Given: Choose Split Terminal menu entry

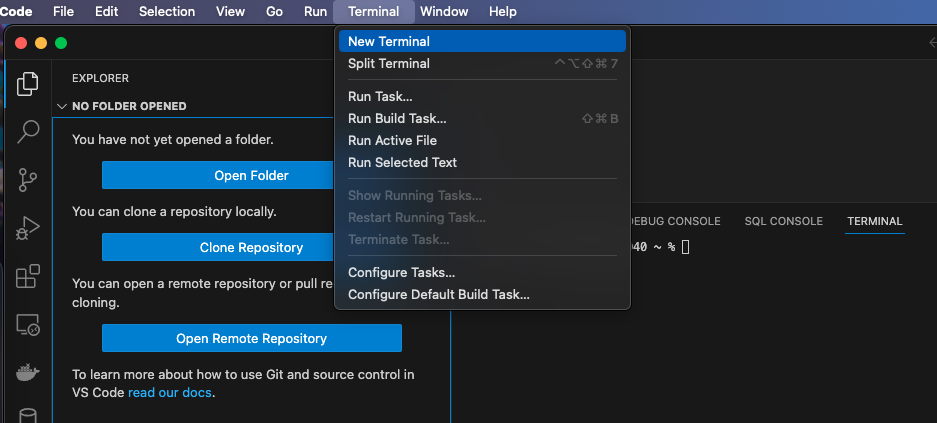Looking at the screenshot, I should pos(389,64).
